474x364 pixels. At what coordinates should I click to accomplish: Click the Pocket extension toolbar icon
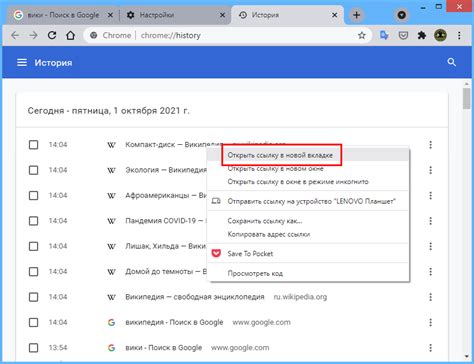tap(403, 35)
